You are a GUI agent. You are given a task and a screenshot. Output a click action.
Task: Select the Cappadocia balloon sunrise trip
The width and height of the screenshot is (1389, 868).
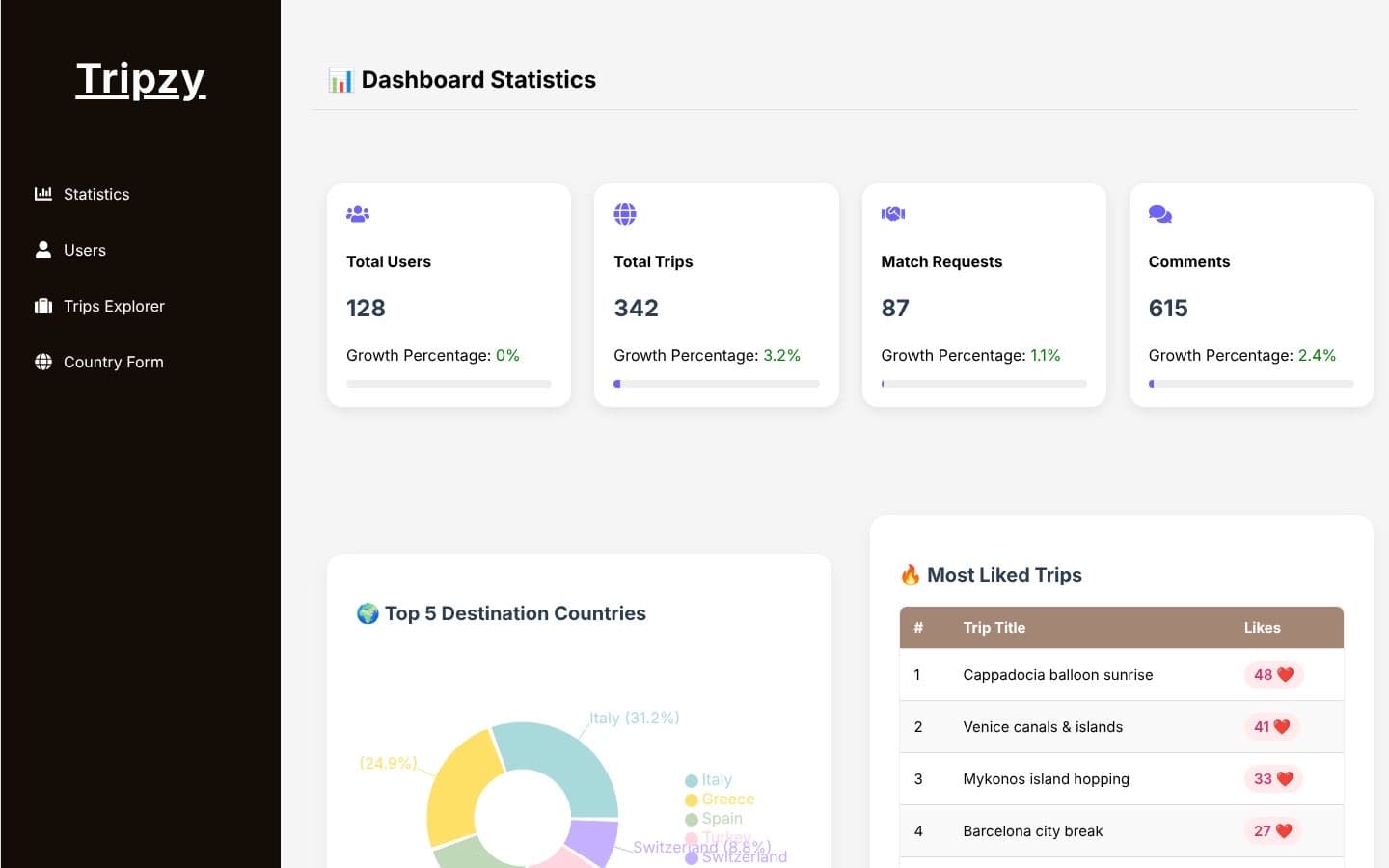(1058, 675)
